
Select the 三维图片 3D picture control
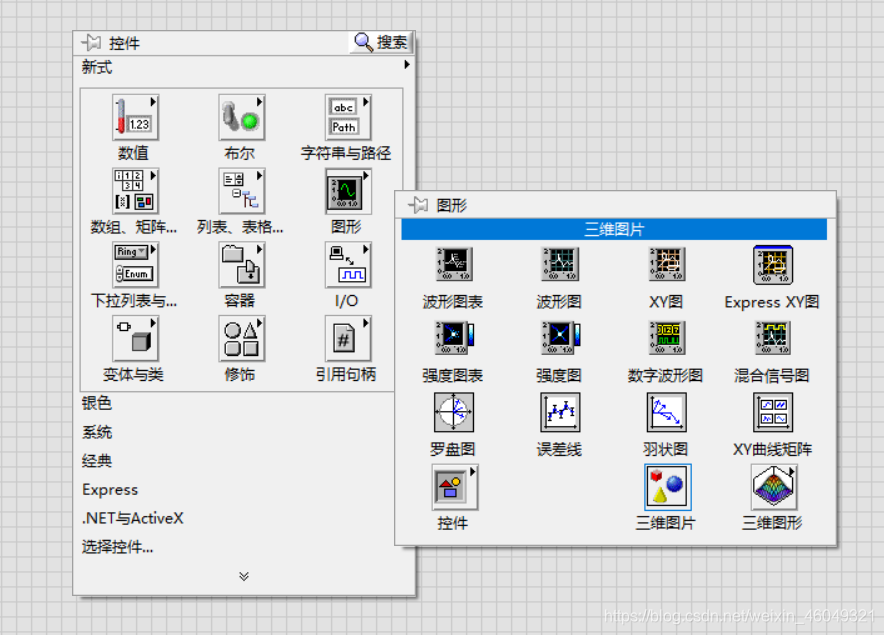click(668, 487)
